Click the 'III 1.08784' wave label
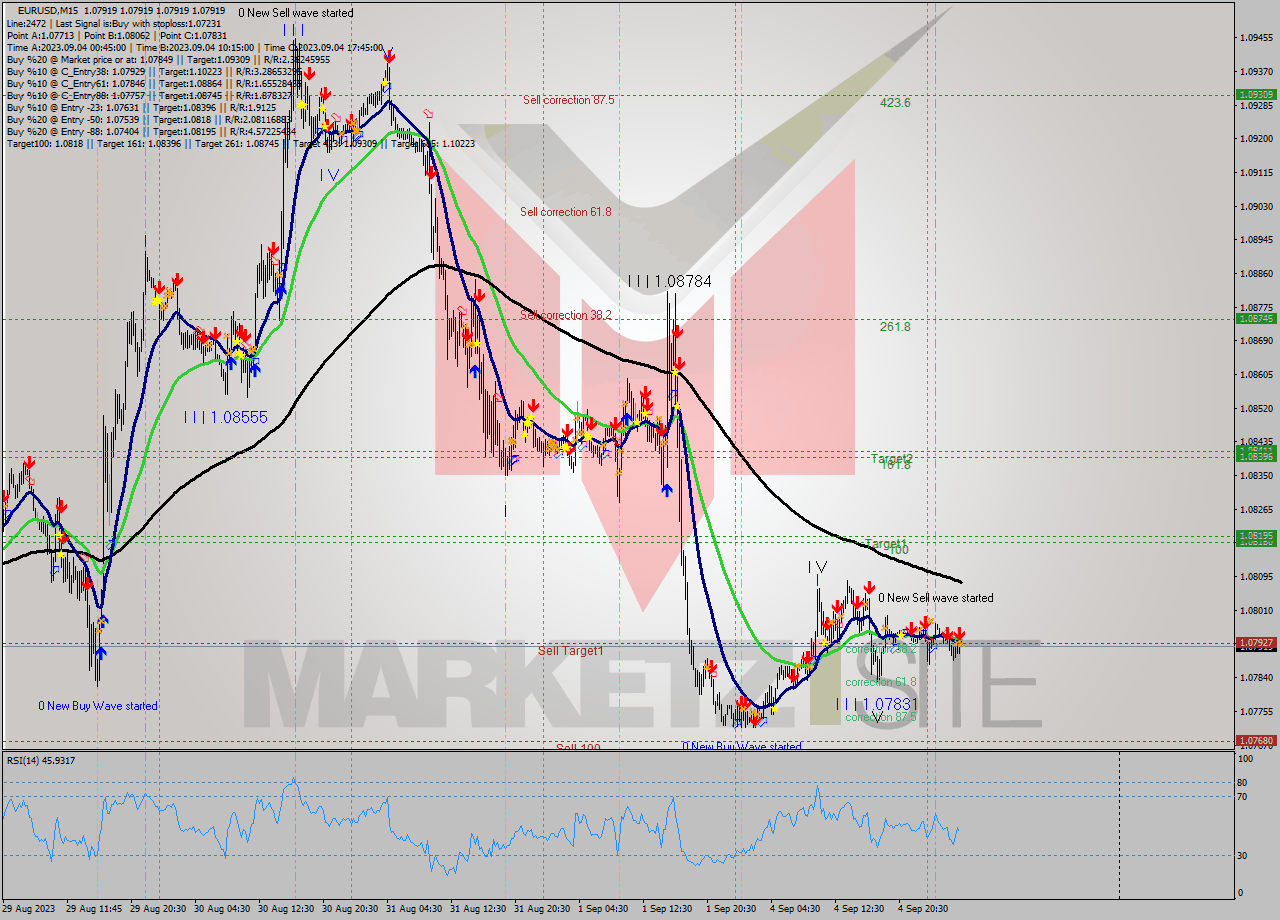This screenshot has width=1280, height=920. click(x=669, y=282)
